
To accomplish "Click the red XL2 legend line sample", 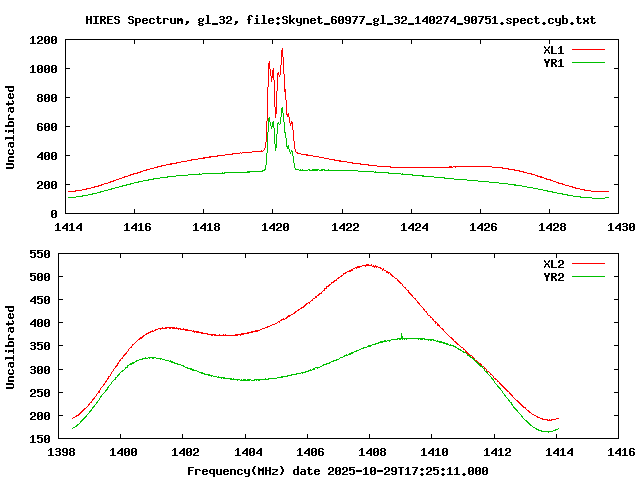I will [588, 264].
